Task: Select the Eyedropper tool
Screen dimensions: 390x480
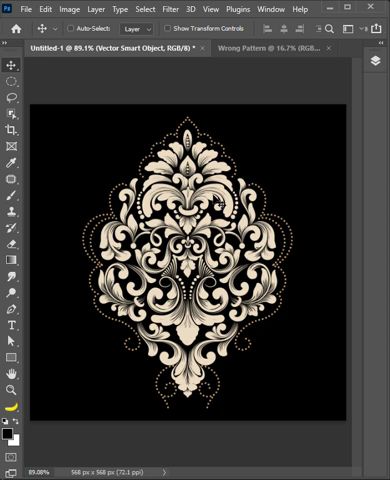Action: (x=11, y=163)
